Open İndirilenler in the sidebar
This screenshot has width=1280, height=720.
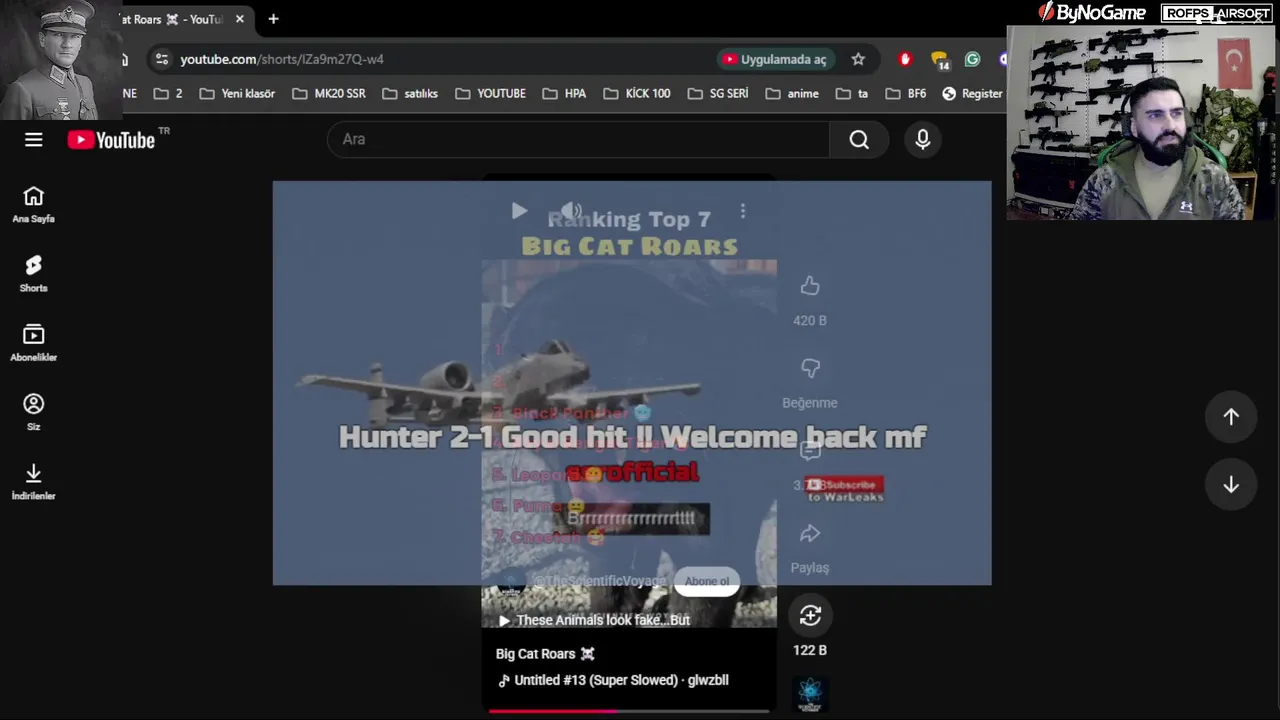pos(33,480)
